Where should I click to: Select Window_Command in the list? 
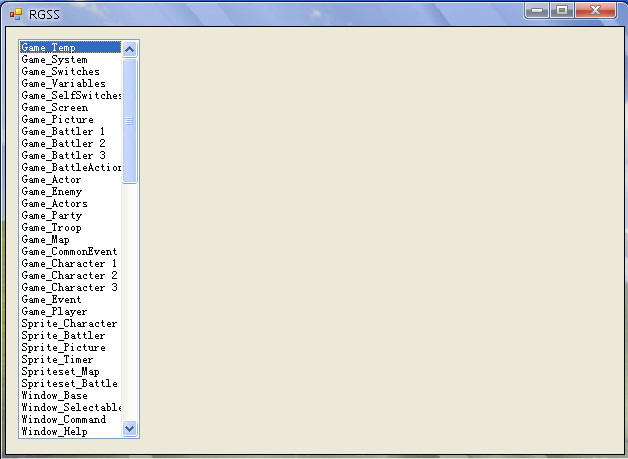click(x=70, y=420)
